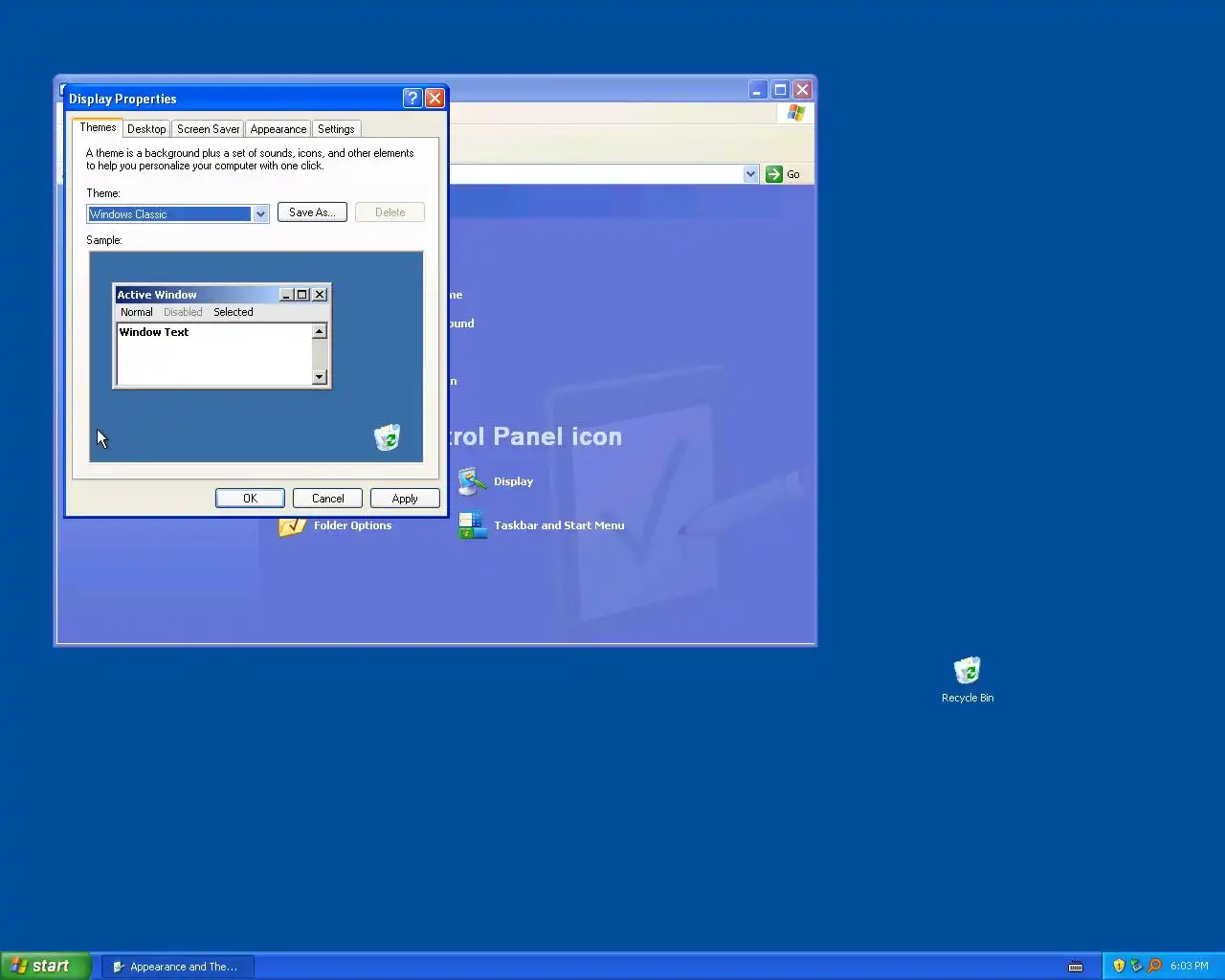Minimize the Control Panel window
1225x980 pixels.
(x=758, y=90)
